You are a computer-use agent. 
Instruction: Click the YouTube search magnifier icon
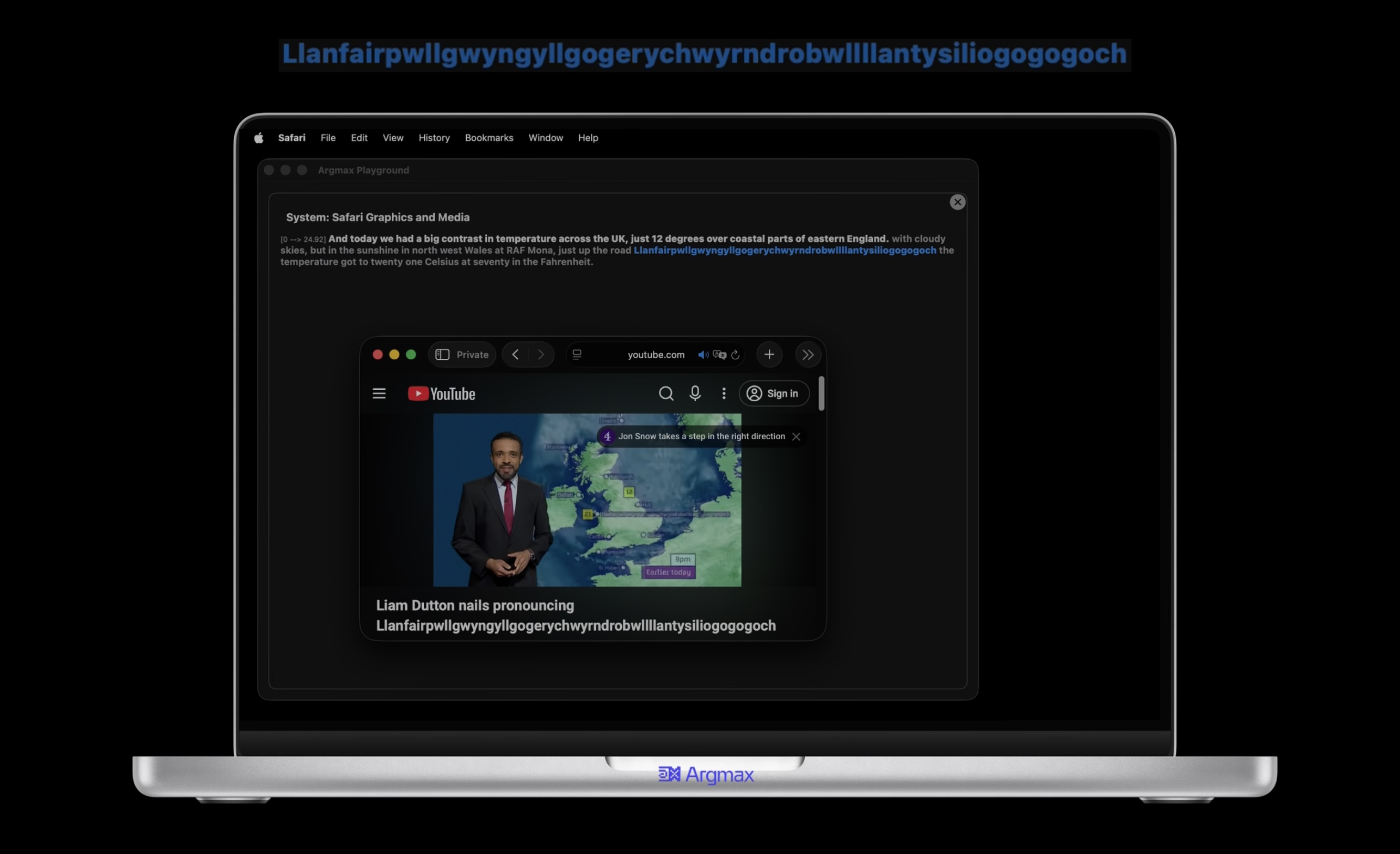pyautogui.click(x=666, y=393)
